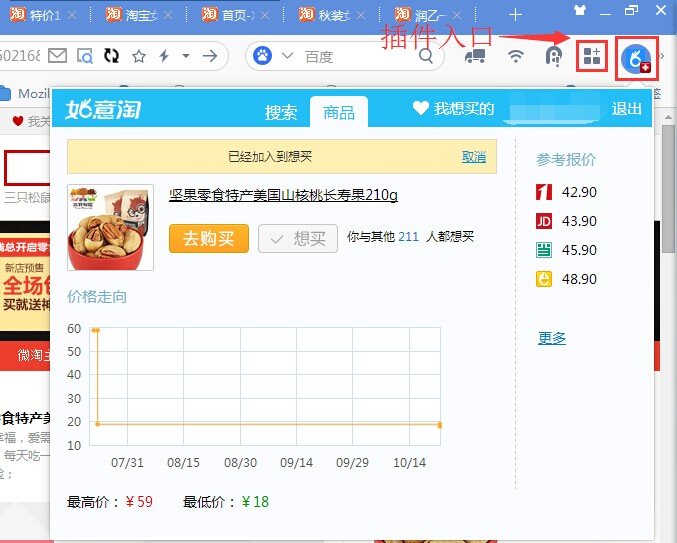This screenshot has height=543, width=677.
Task: Click the Baidu paw search engine icon
Action: coord(263,56)
